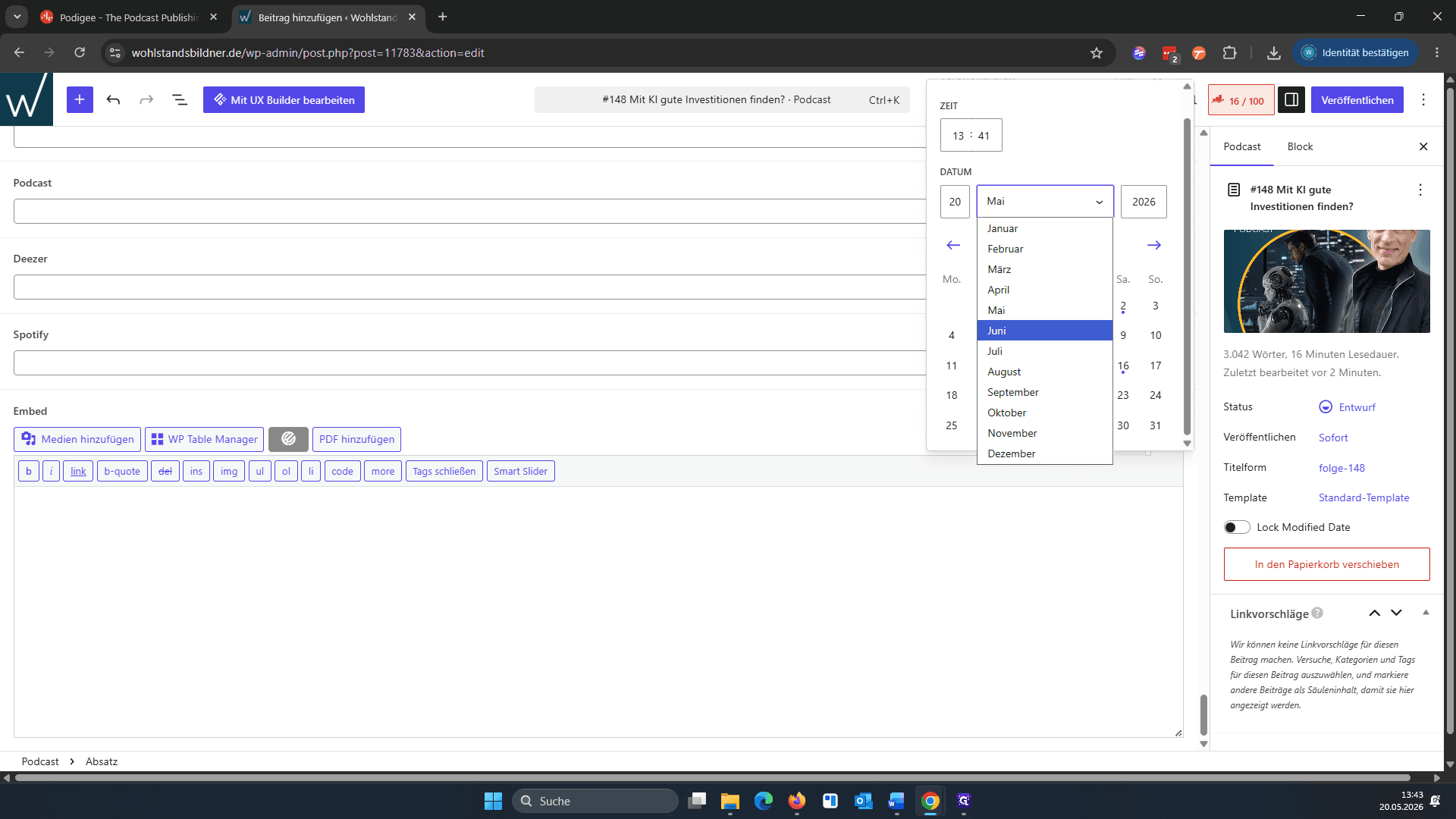Move Linkvorschläge panel down

coord(1396,613)
